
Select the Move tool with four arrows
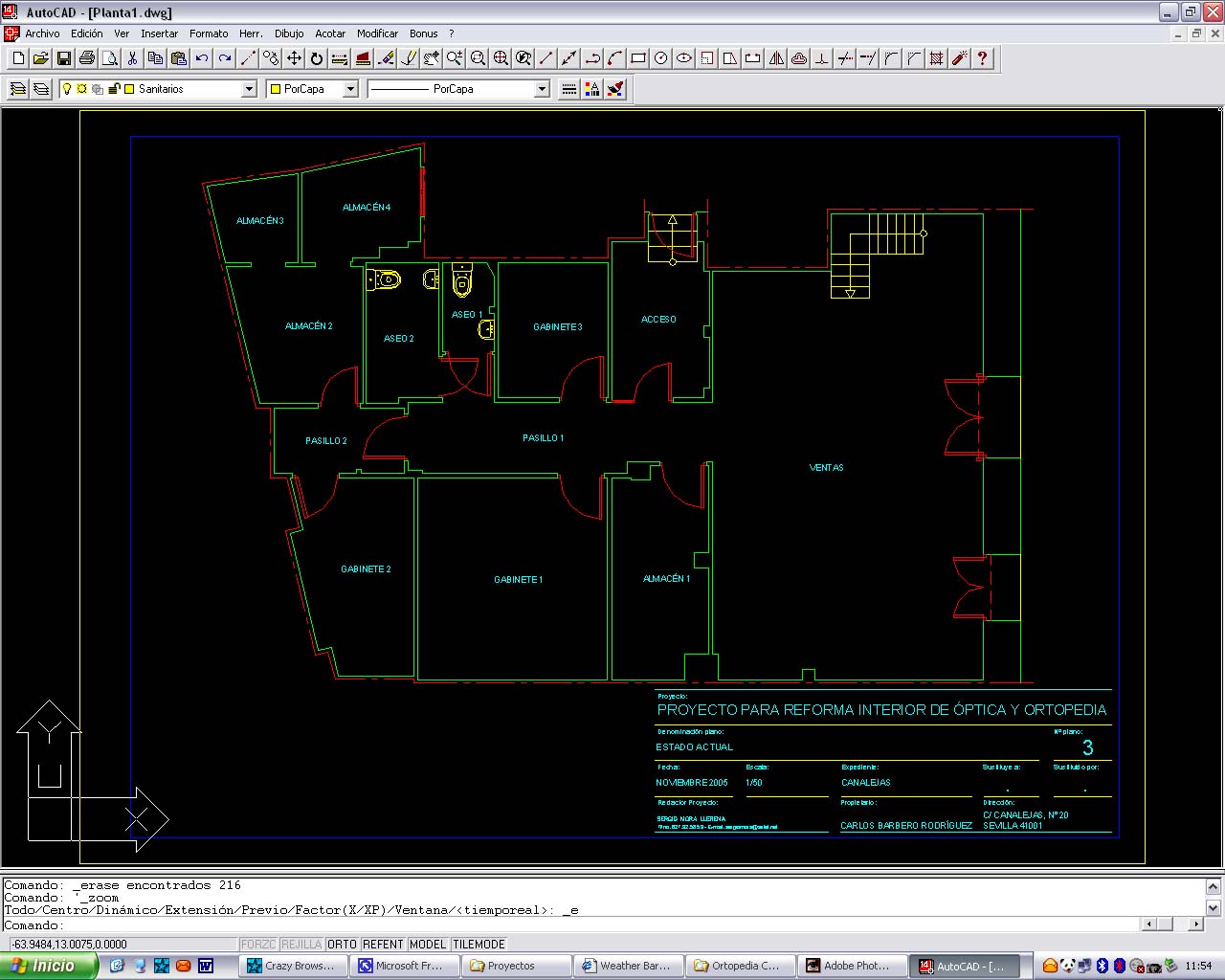point(294,58)
